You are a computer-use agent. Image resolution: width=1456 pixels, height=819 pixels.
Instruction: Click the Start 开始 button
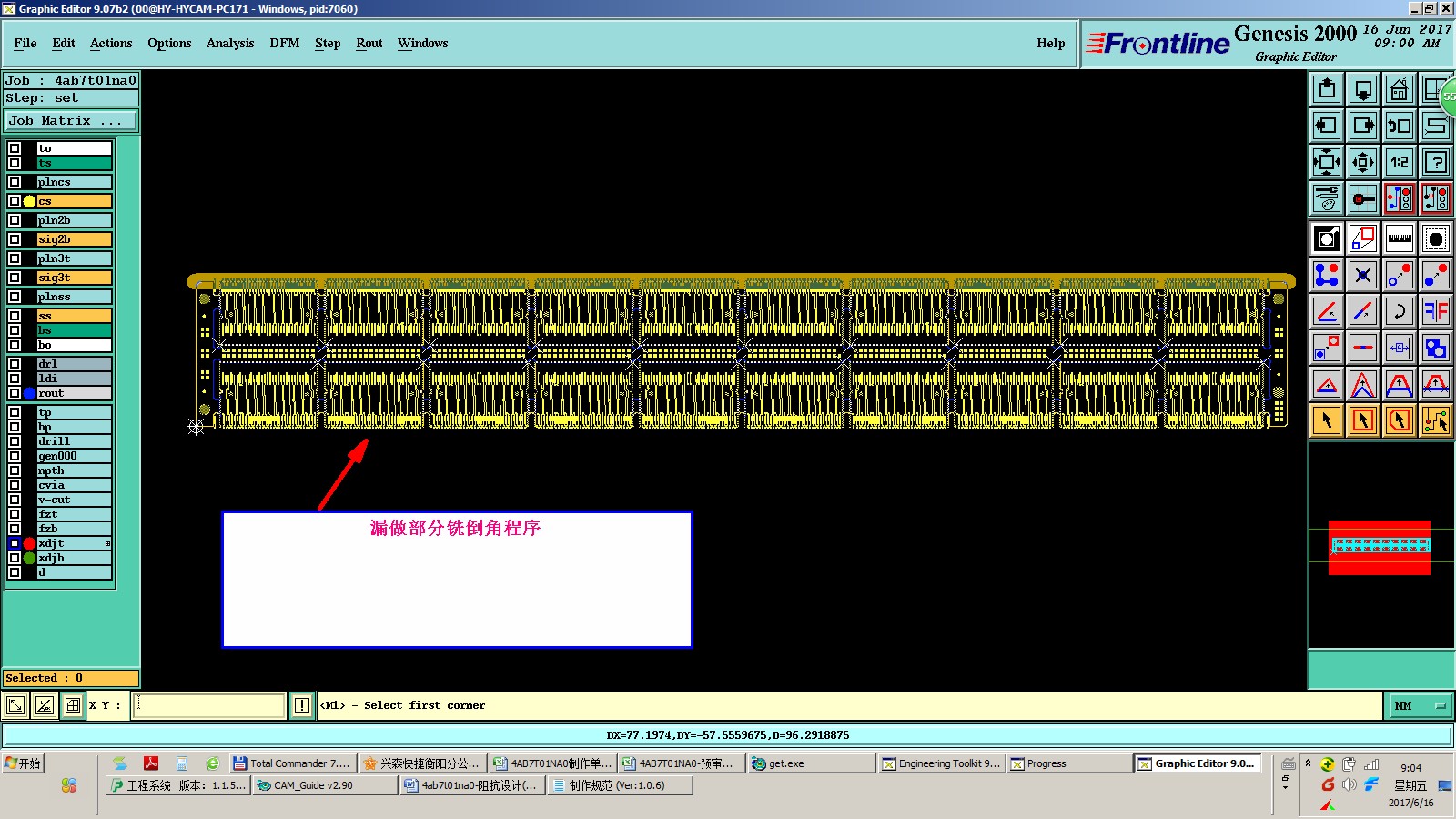[x=23, y=763]
